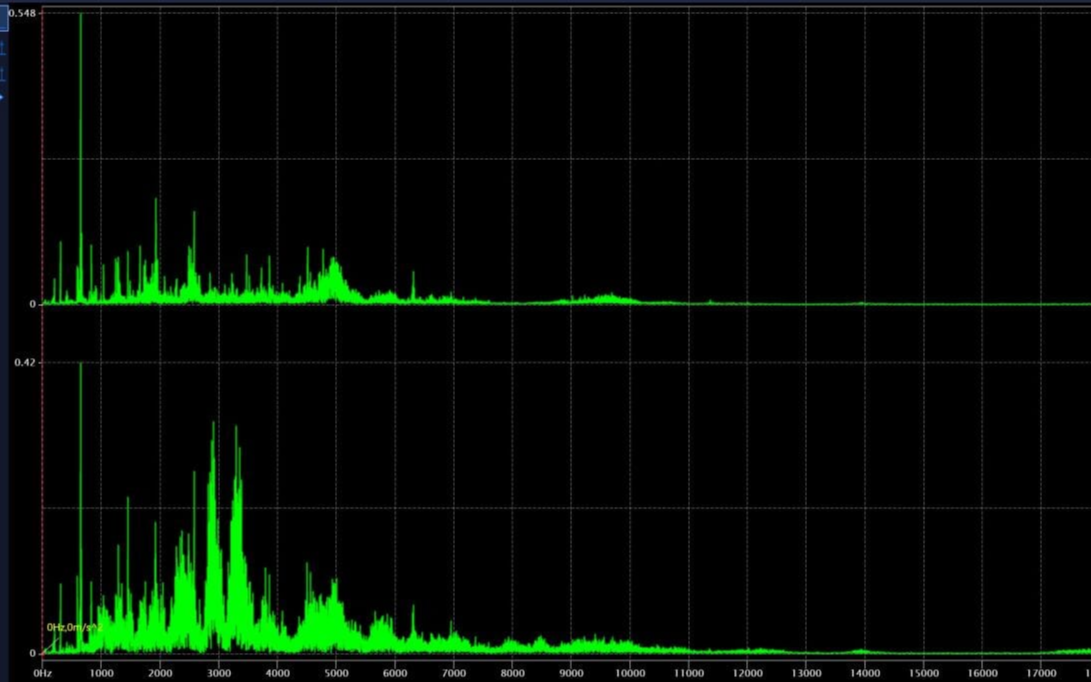The width and height of the screenshot is (1091, 682).
Task: Click the 0Hz,0m/s^2 cursor readout label
Action: 73,627
